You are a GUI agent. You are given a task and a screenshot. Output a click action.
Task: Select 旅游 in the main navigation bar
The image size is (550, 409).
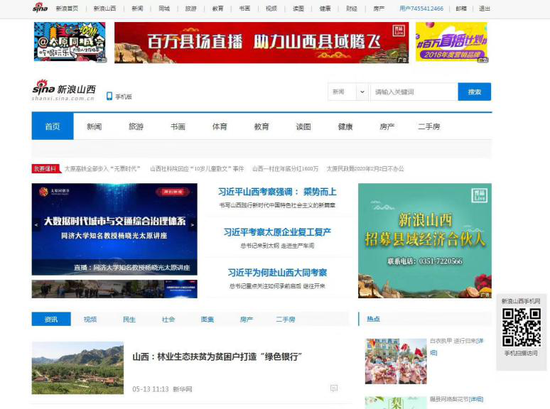point(136,127)
